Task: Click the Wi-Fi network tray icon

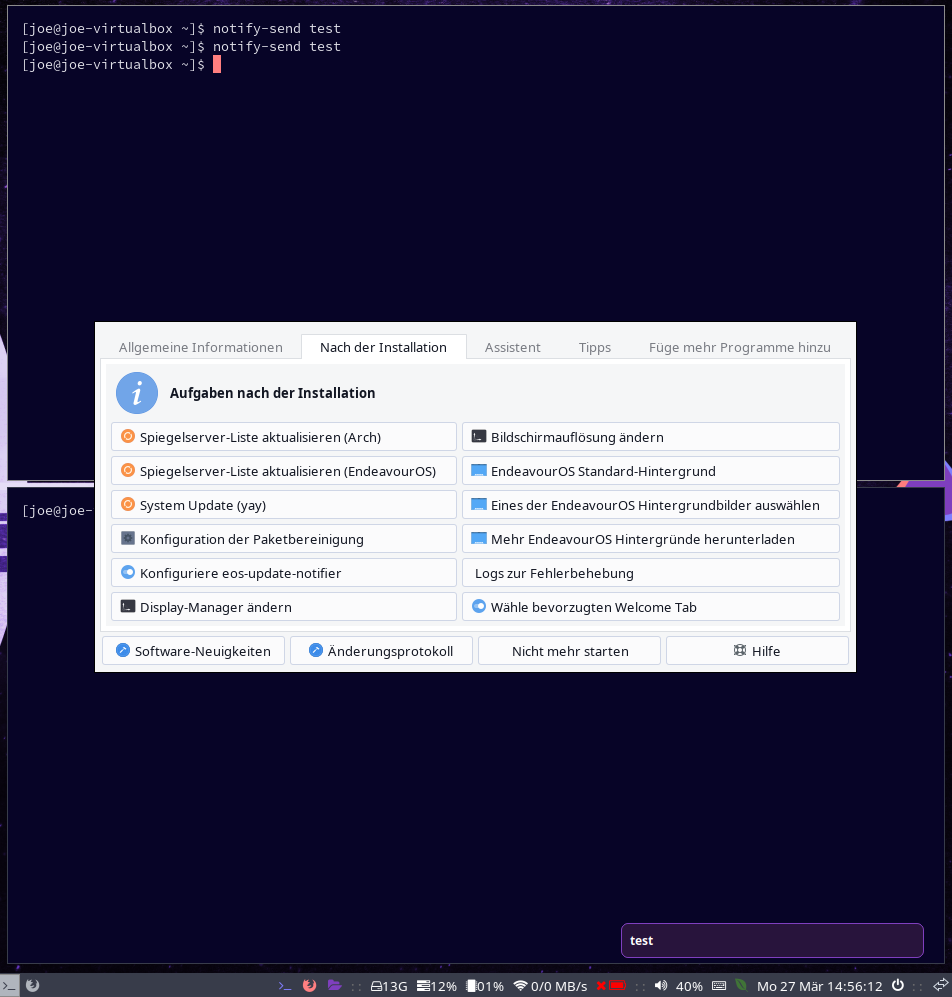Action: point(520,986)
